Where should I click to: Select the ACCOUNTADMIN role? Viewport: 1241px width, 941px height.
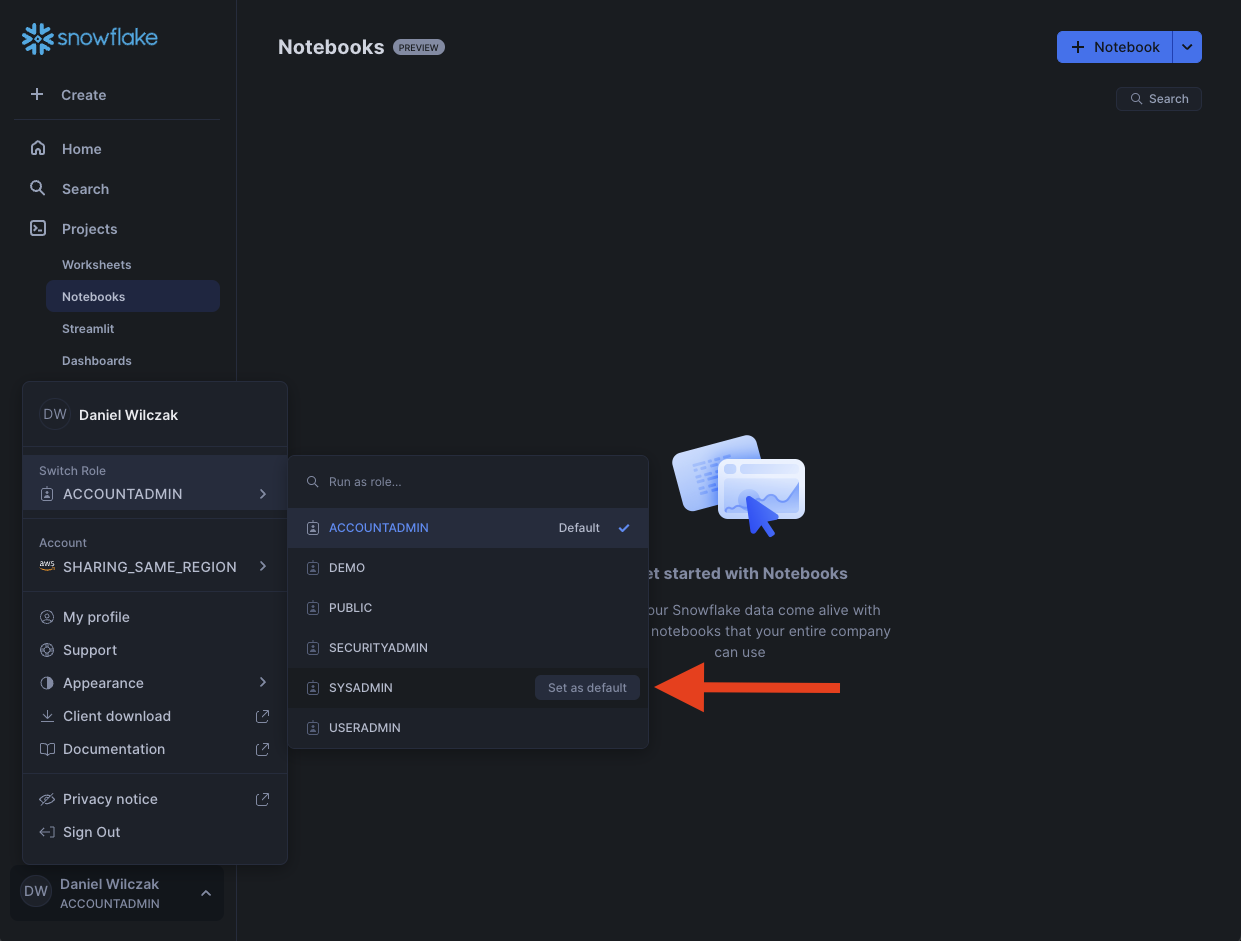[x=468, y=528]
